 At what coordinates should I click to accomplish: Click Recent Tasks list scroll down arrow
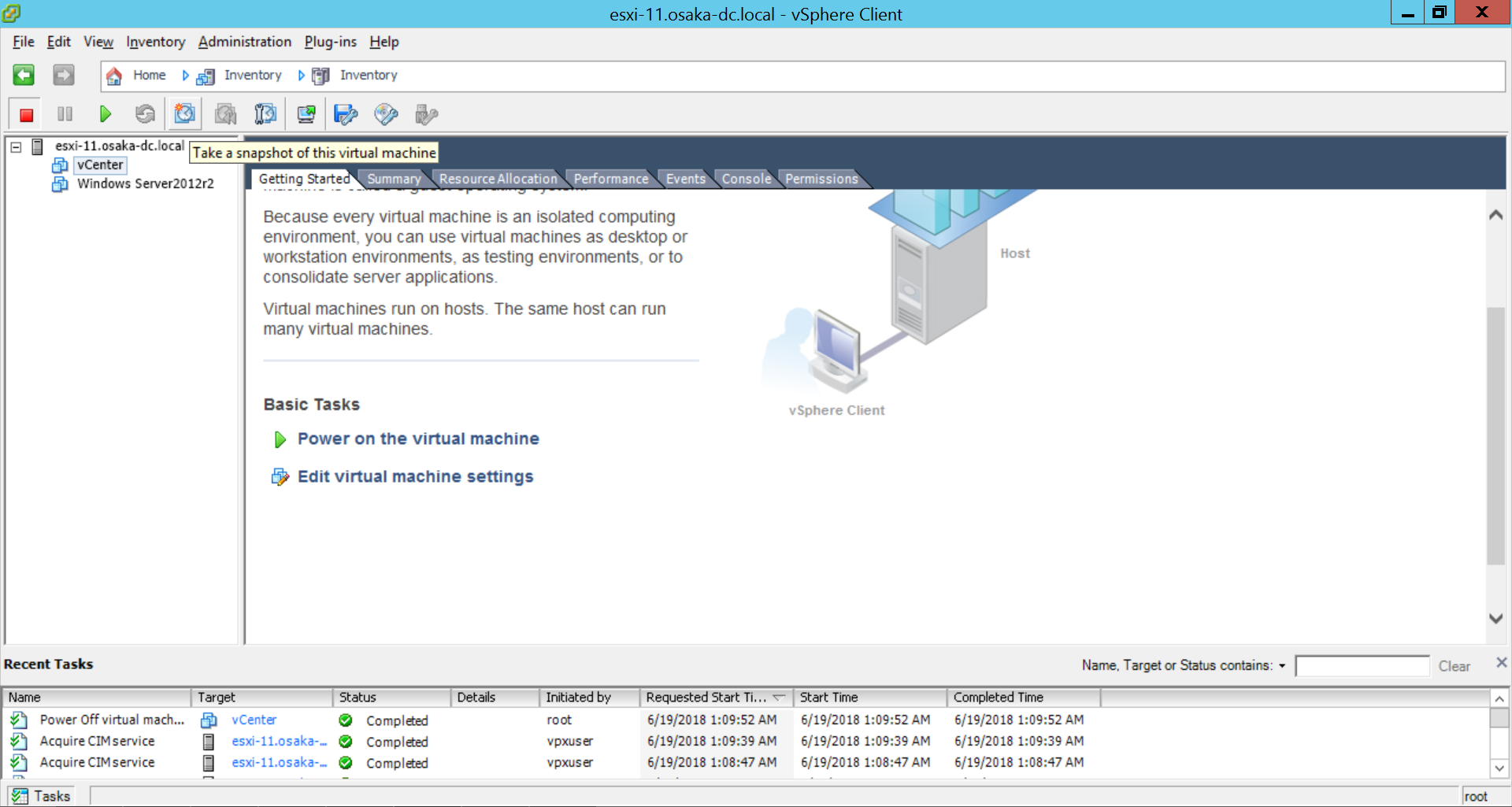[x=1499, y=768]
